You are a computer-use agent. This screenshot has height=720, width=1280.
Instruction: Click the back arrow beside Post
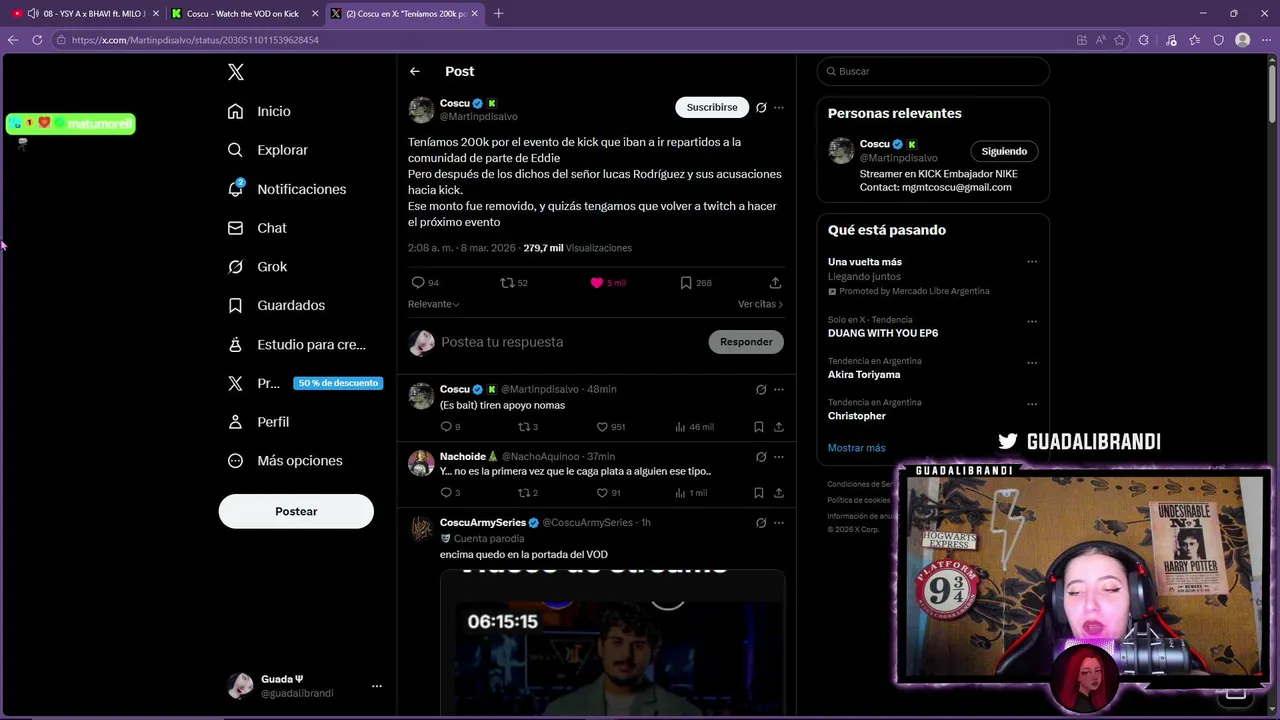(415, 71)
